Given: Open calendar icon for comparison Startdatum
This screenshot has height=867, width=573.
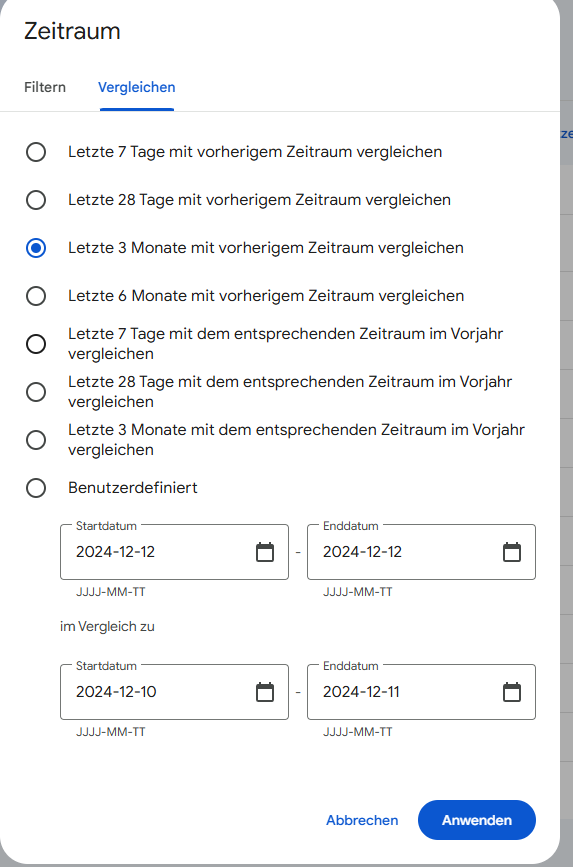Looking at the screenshot, I should point(265,692).
